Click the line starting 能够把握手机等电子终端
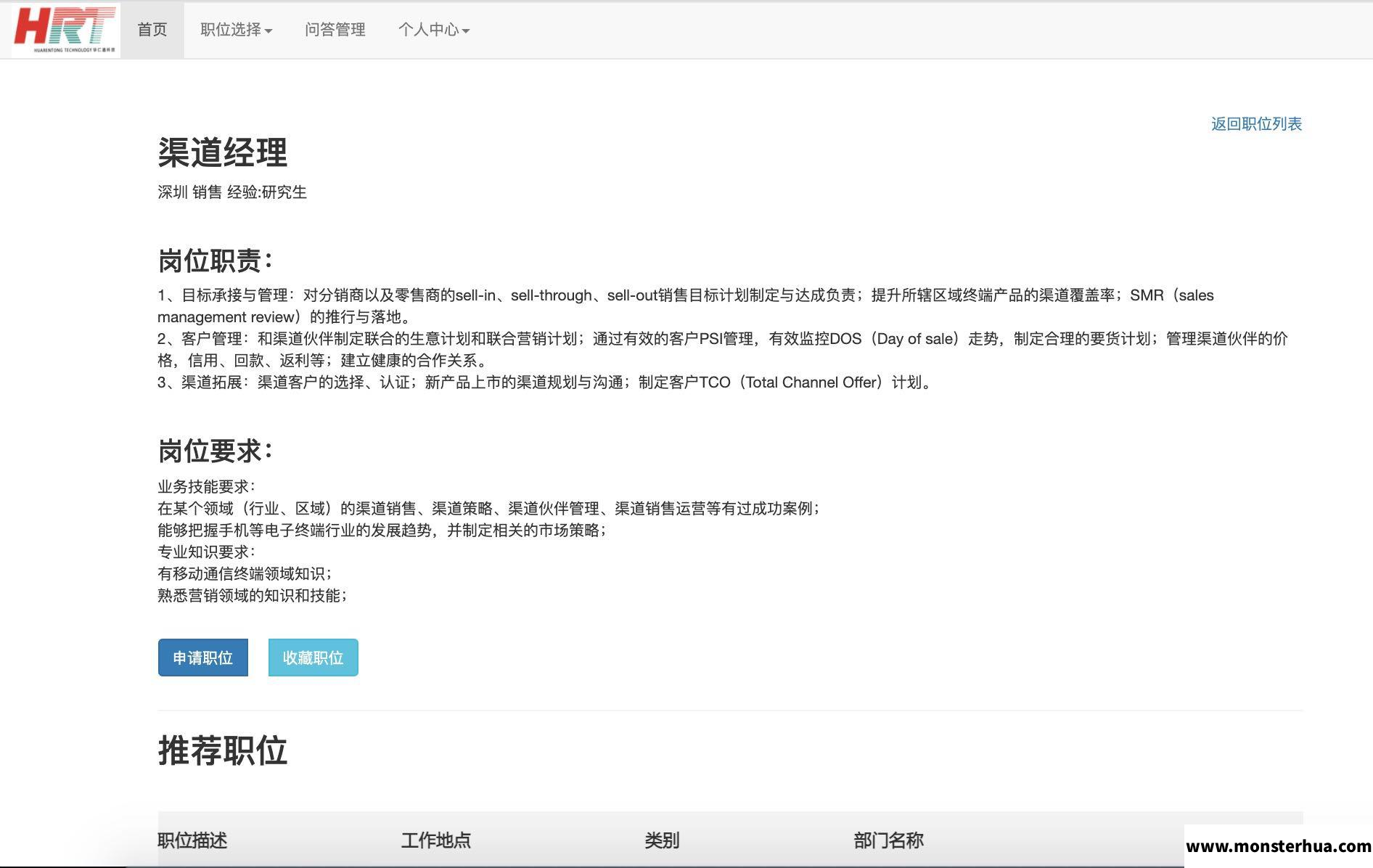The width and height of the screenshot is (1373, 868). (382, 531)
